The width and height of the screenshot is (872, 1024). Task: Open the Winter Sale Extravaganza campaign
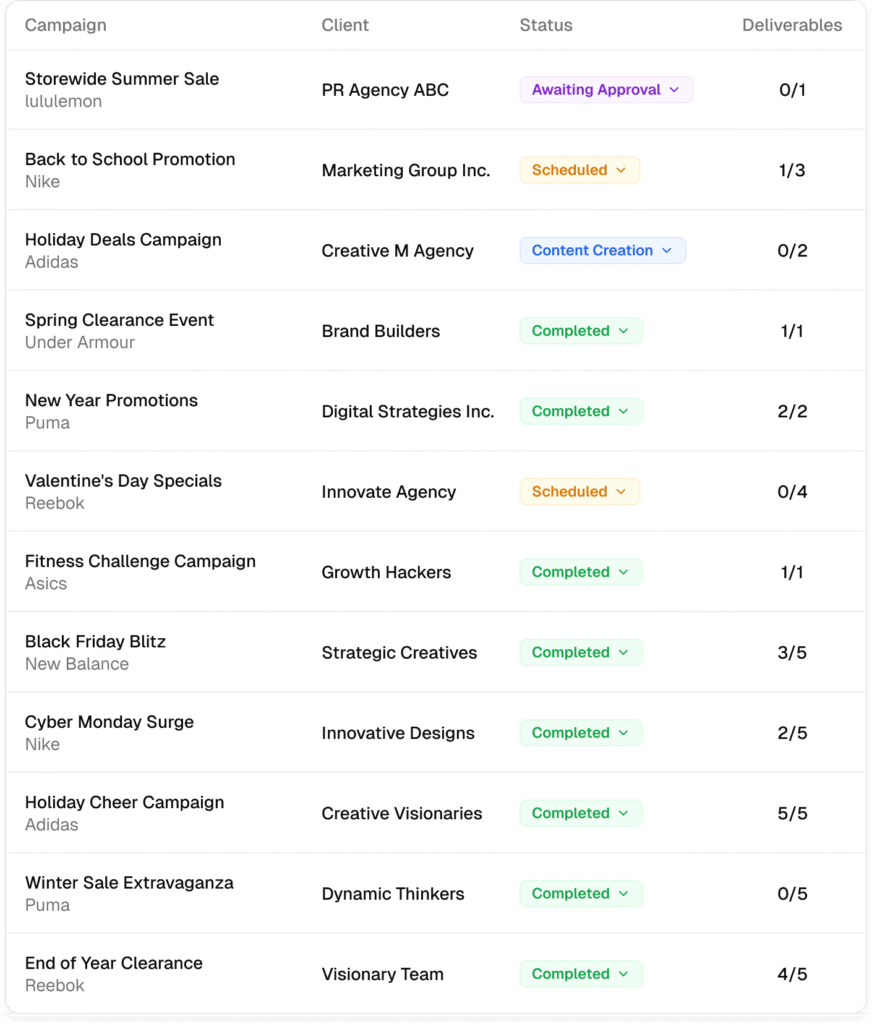(129, 883)
